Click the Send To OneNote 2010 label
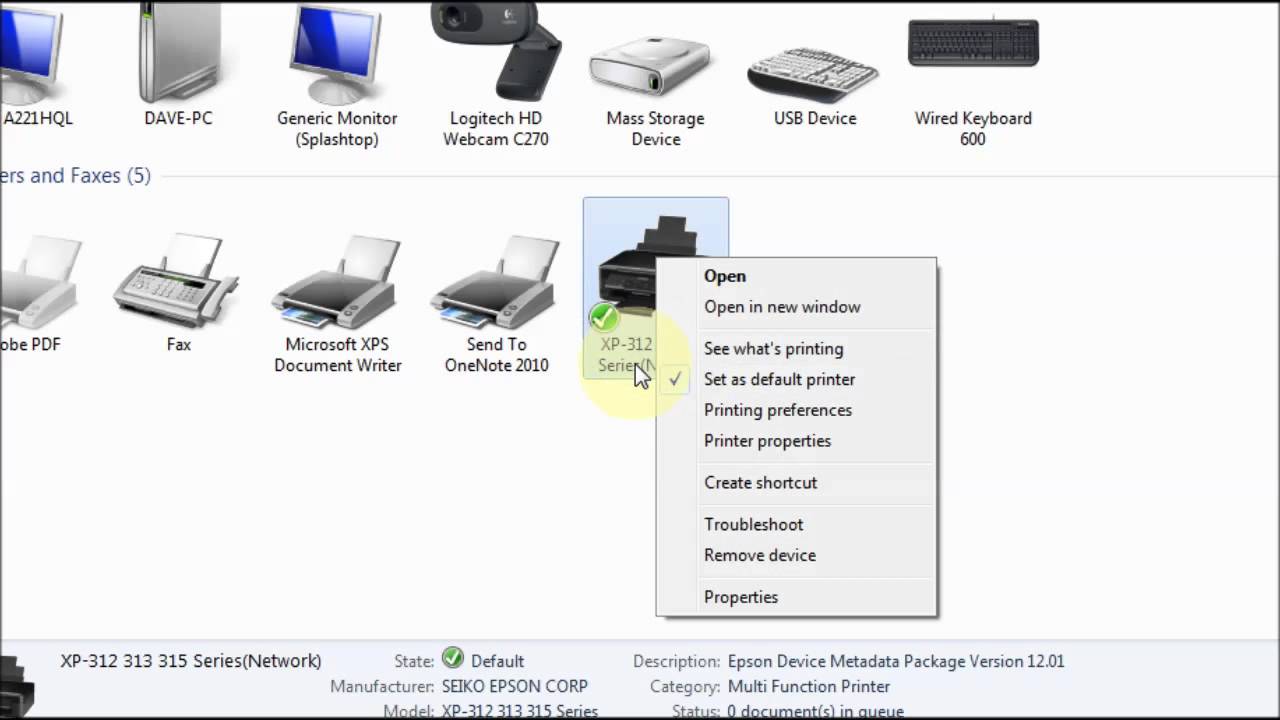 click(496, 354)
